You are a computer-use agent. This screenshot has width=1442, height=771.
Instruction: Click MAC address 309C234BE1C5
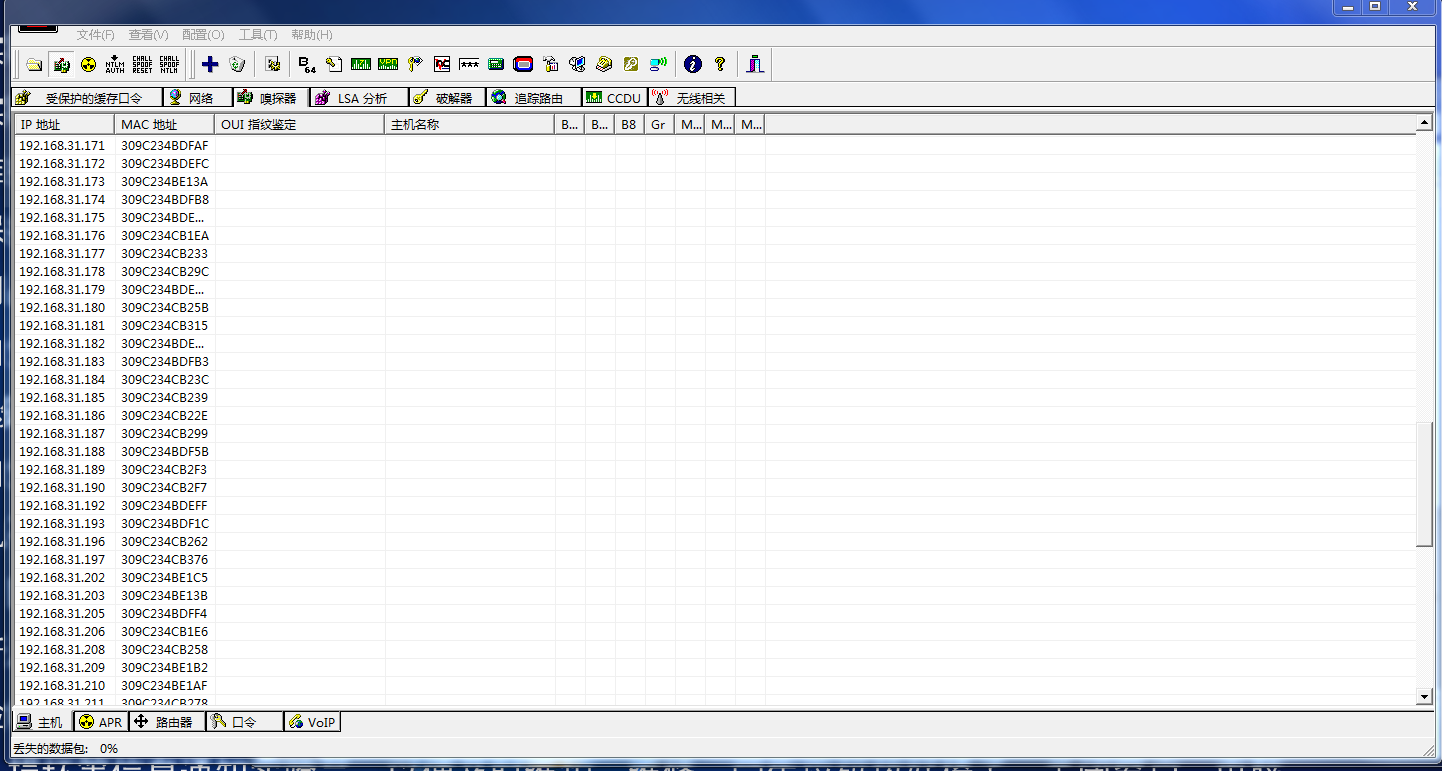tap(165, 578)
